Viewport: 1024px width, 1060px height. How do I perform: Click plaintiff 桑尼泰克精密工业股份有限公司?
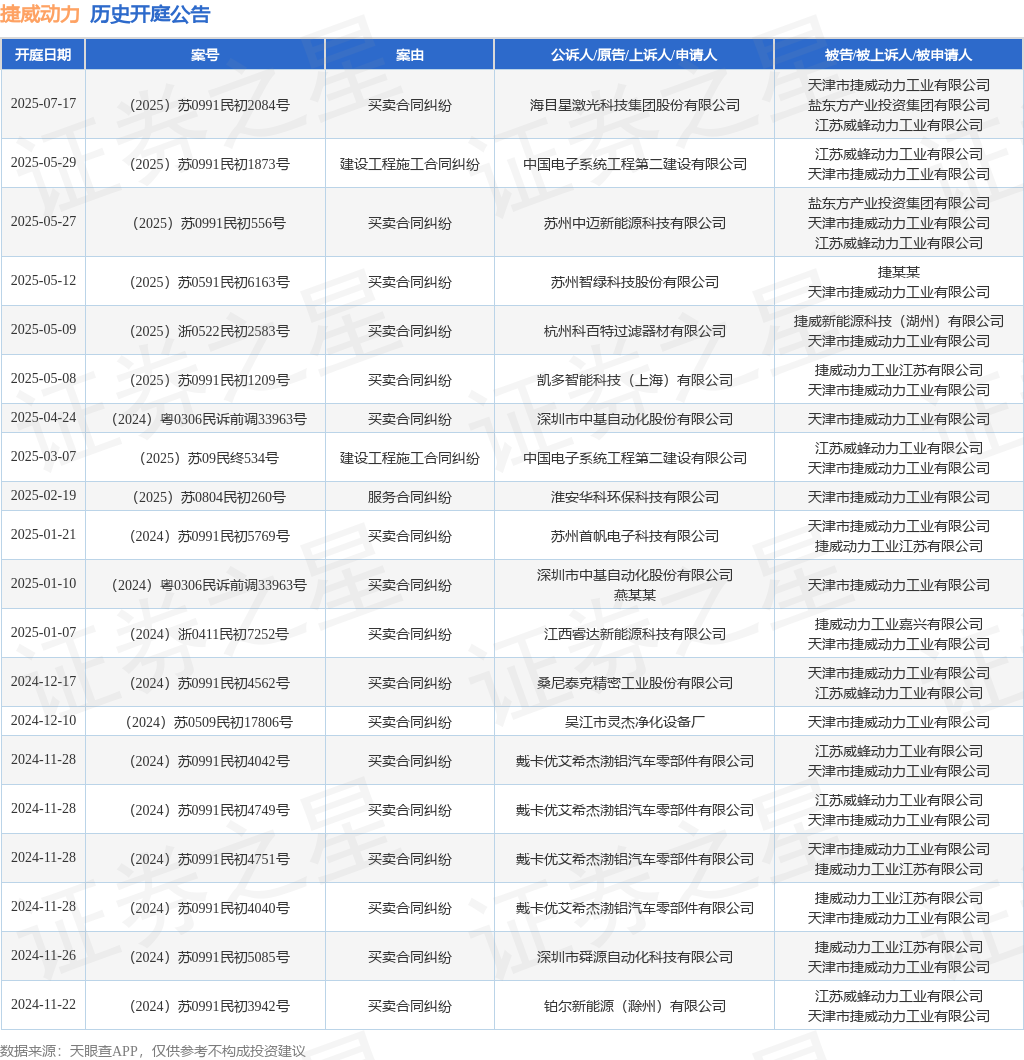tap(634, 683)
